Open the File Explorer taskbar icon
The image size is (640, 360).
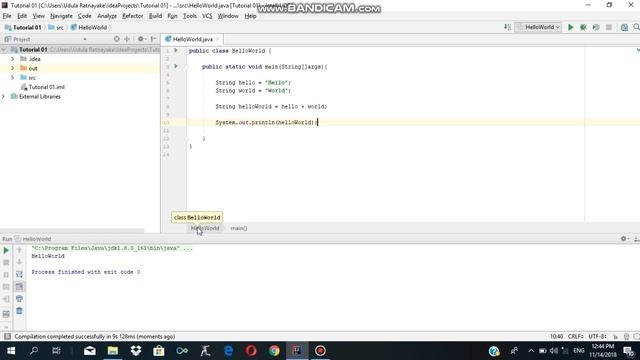pyautogui.click(x=113, y=351)
